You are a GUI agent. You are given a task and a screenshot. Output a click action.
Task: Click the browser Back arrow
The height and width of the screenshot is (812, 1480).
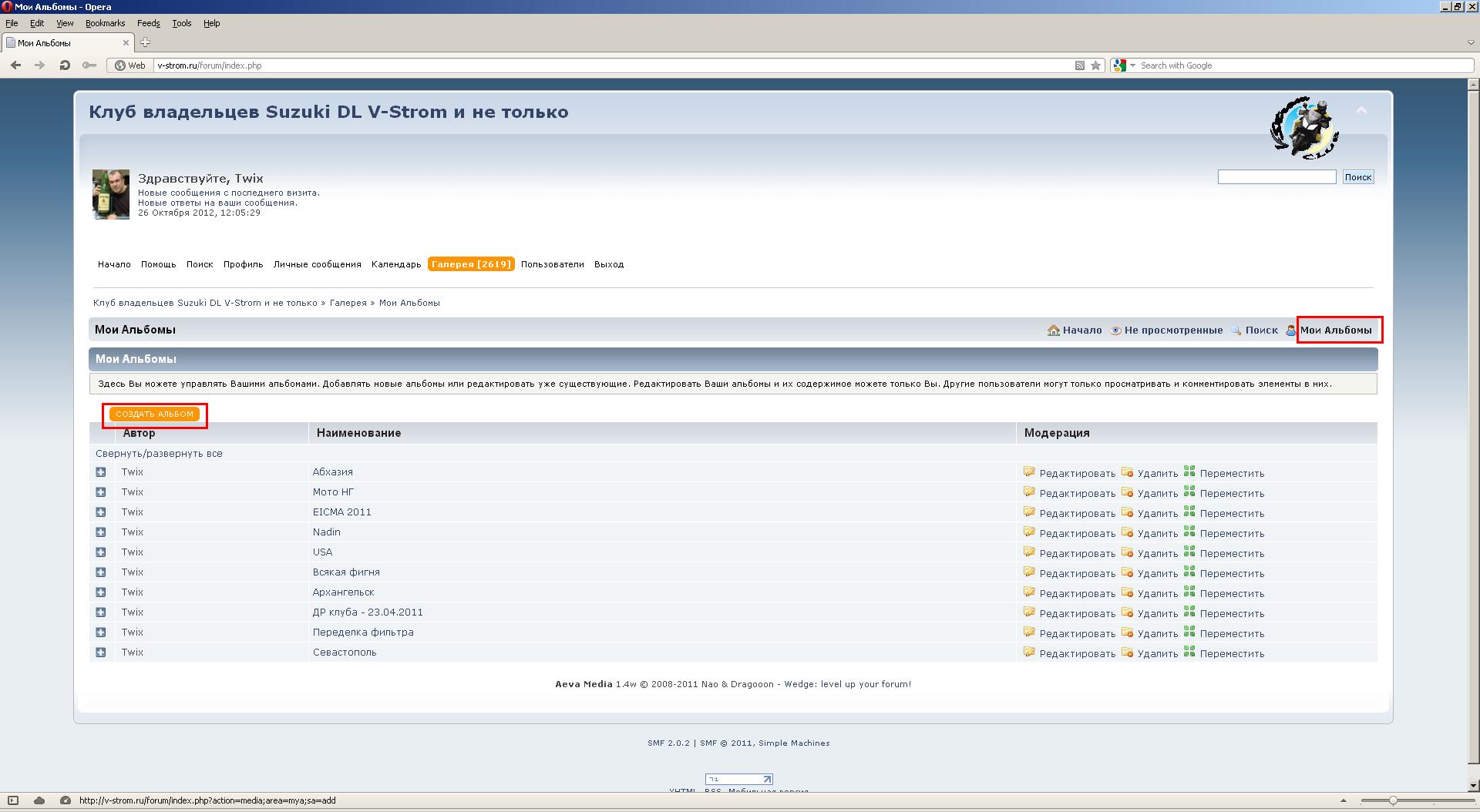point(15,65)
